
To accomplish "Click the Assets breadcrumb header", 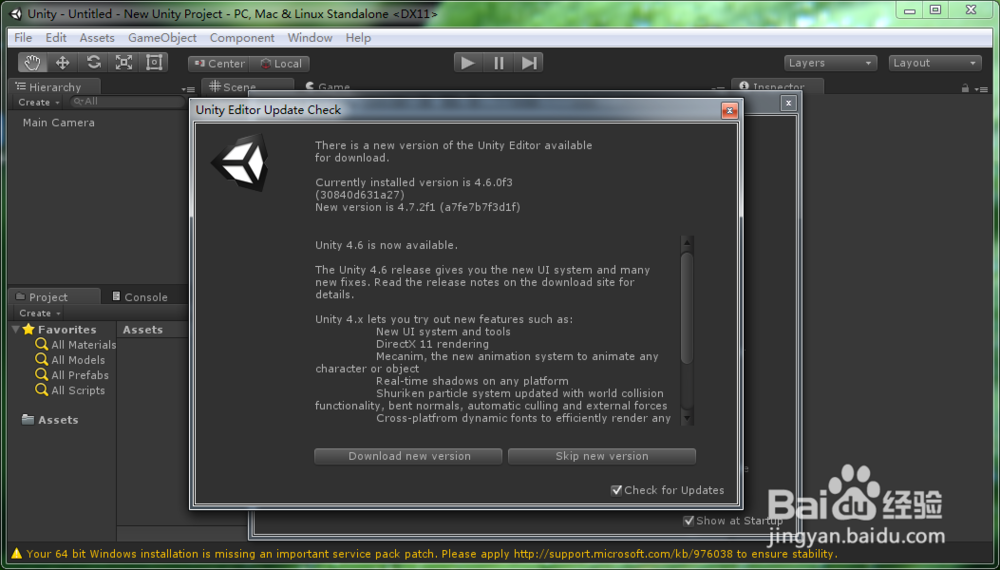I will [143, 330].
